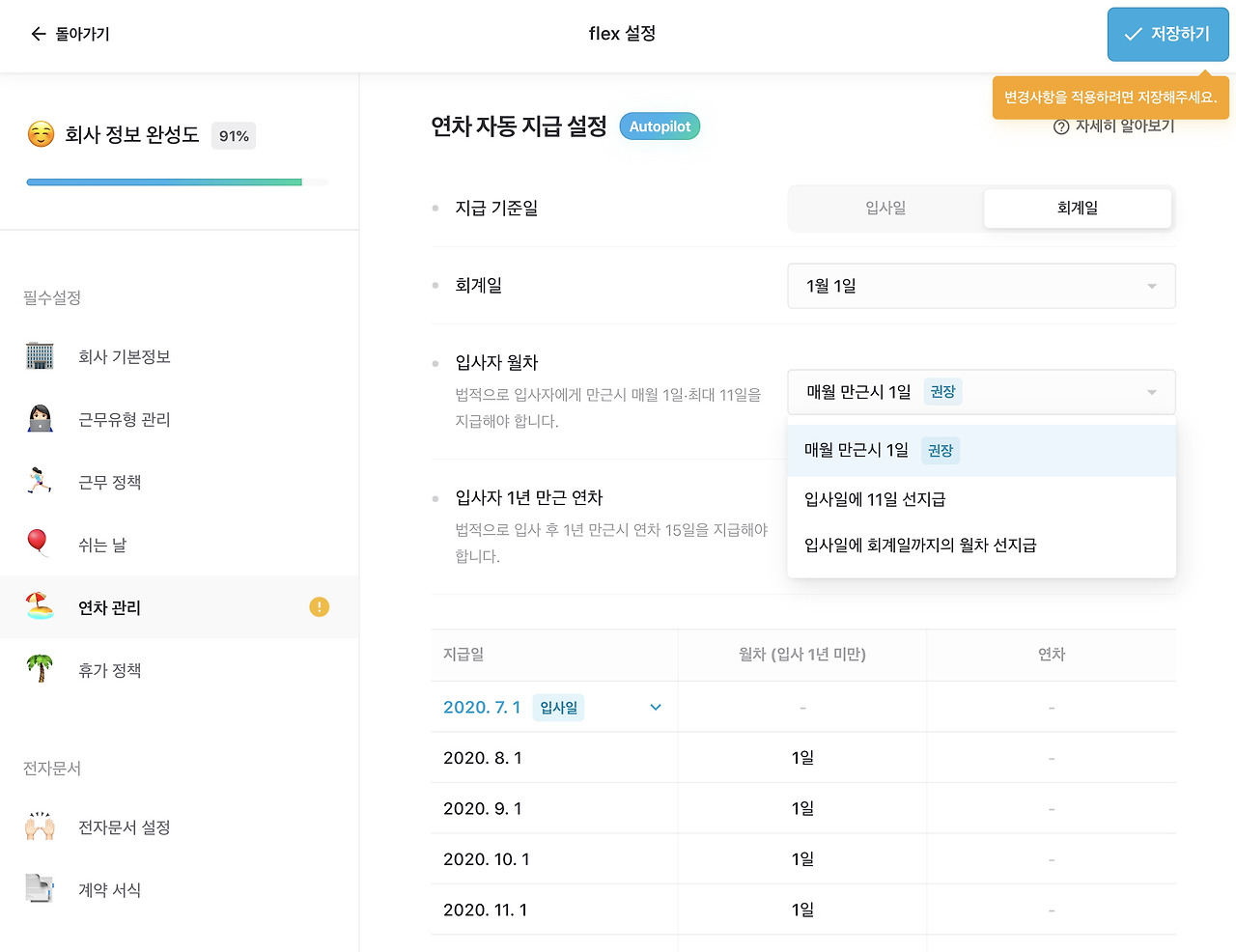Click the document icon for 계약 서식
Viewport: 1236px width, 952px height.
(x=40, y=889)
